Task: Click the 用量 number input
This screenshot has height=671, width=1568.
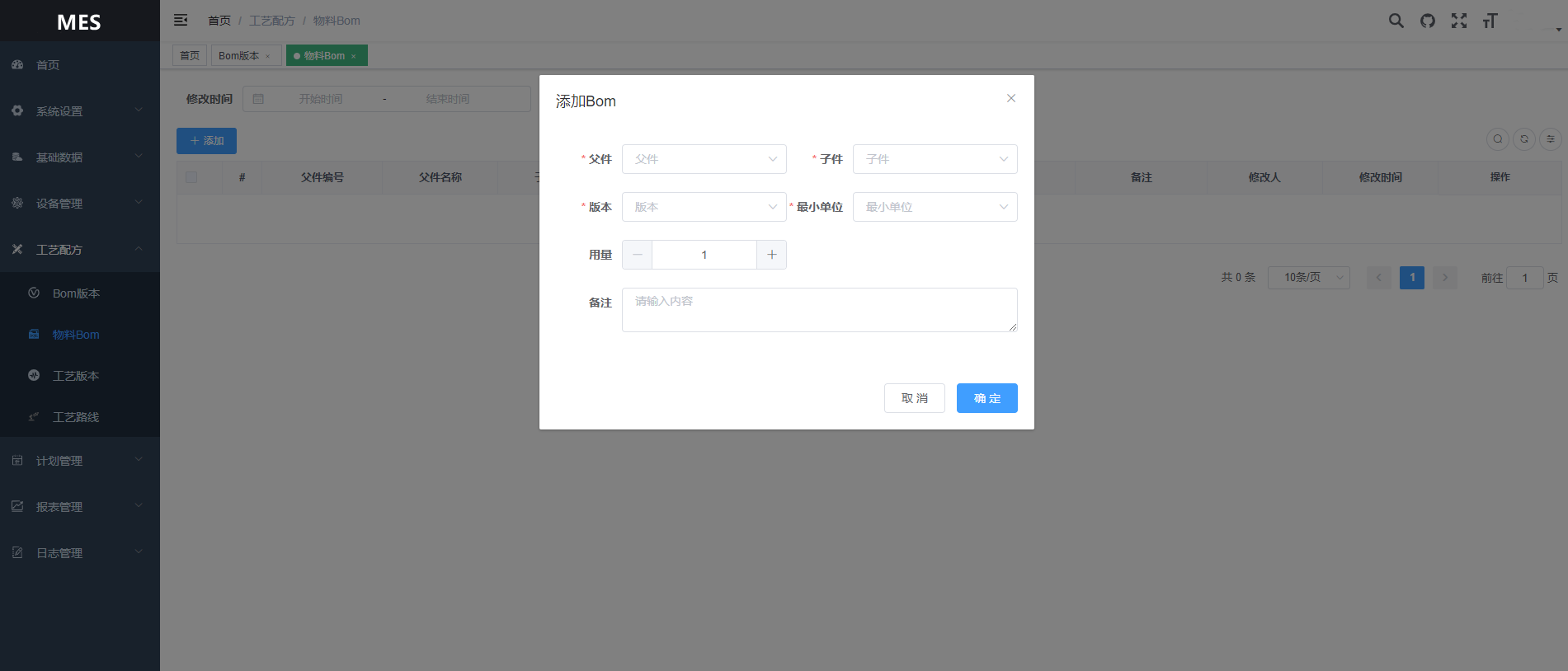Action: coord(704,255)
